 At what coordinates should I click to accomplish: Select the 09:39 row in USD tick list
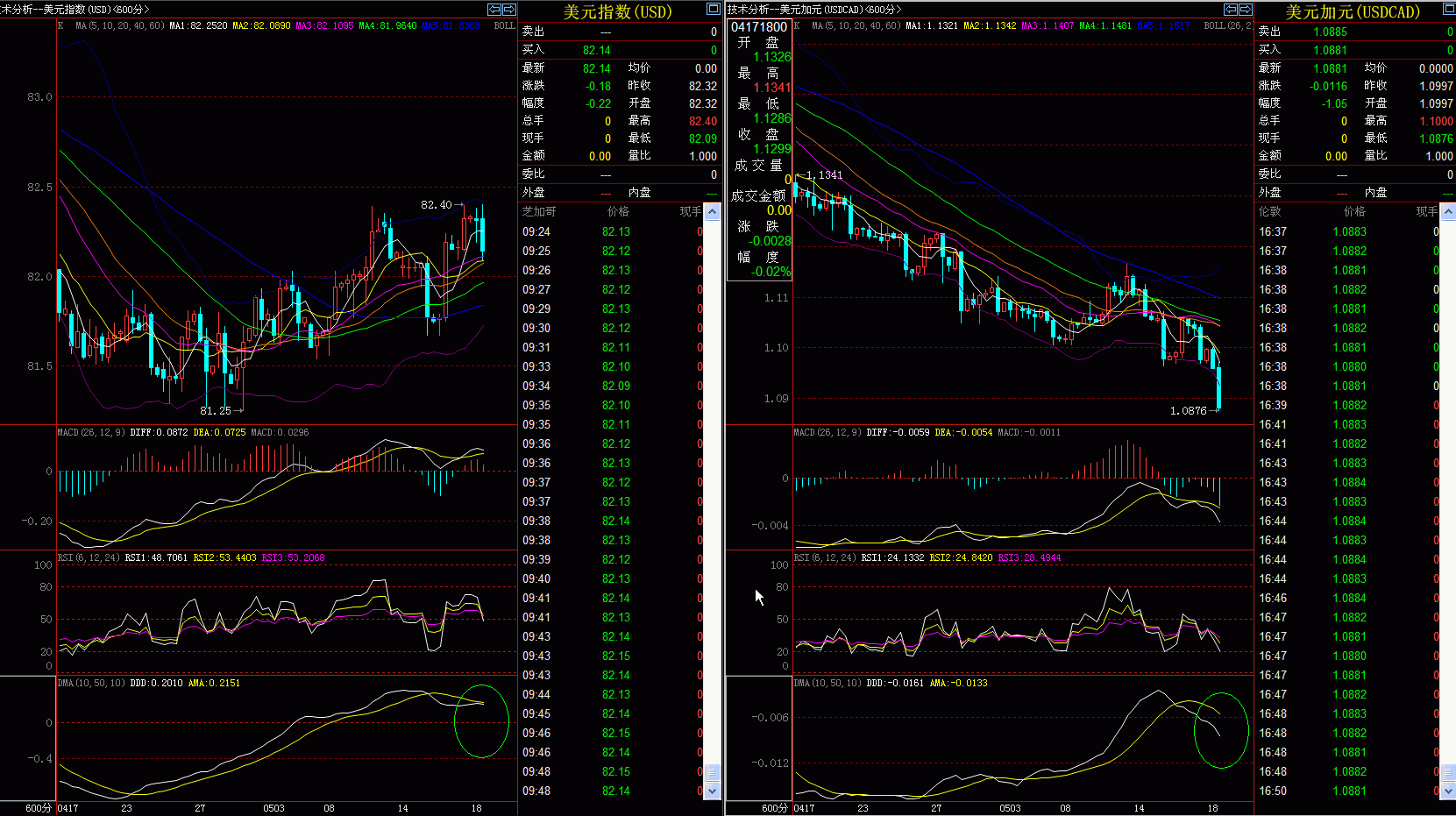tap(613, 559)
